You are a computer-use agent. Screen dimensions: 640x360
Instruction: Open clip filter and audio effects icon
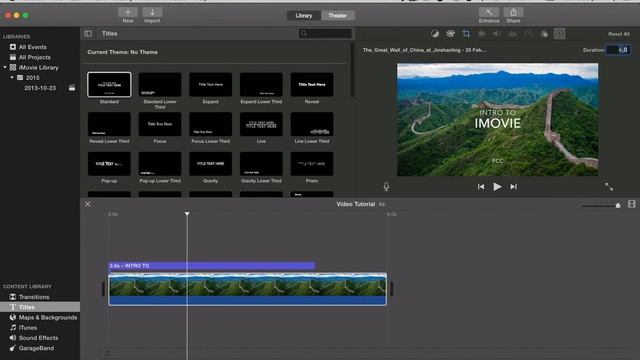(x=544, y=34)
